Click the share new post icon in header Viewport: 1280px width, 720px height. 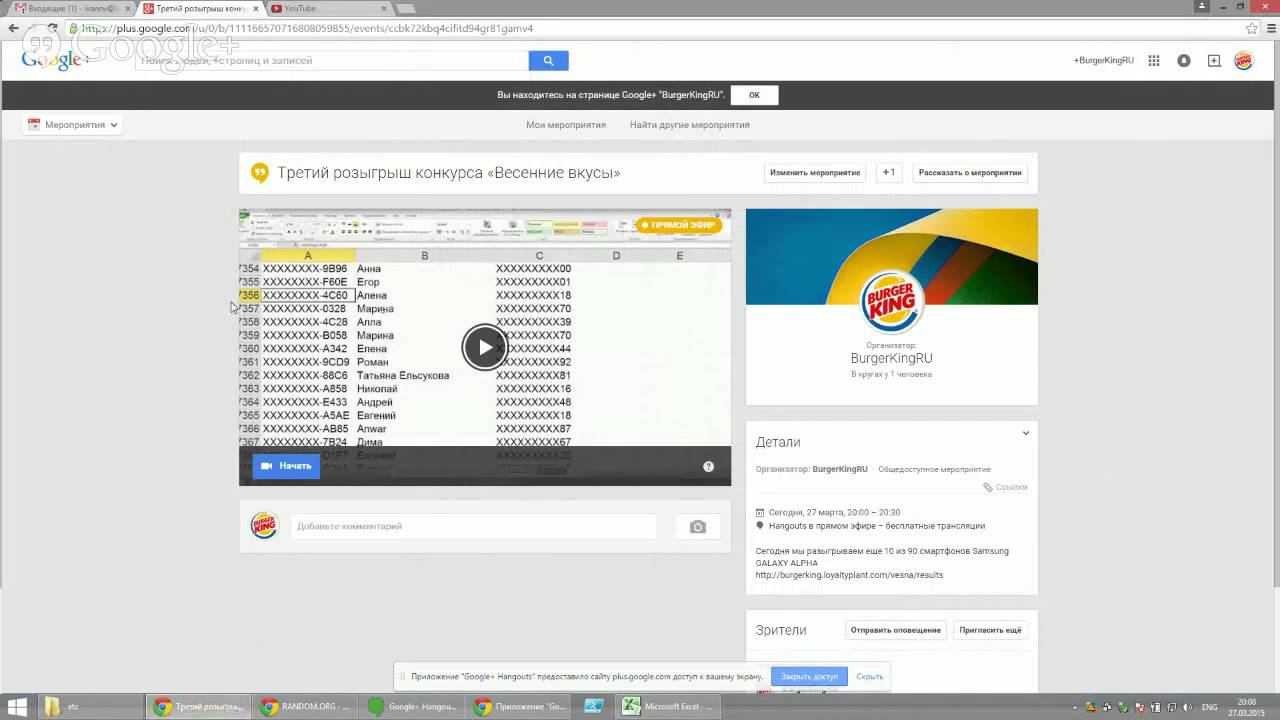[x=1214, y=60]
